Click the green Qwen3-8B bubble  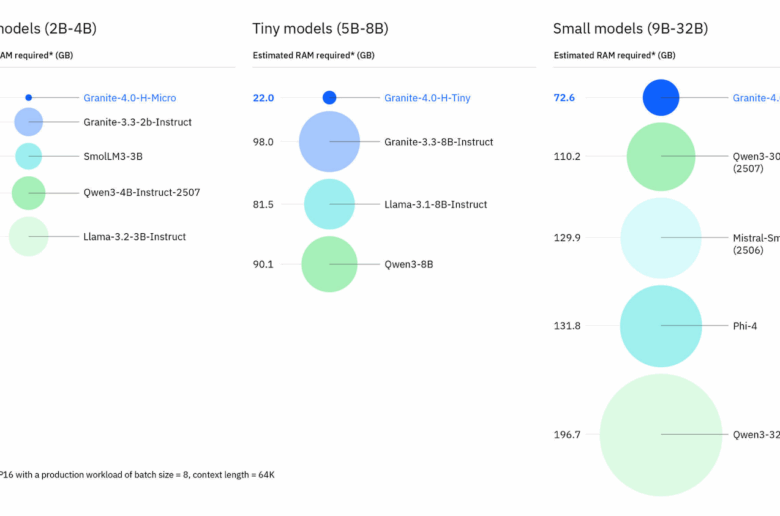[x=329, y=264]
